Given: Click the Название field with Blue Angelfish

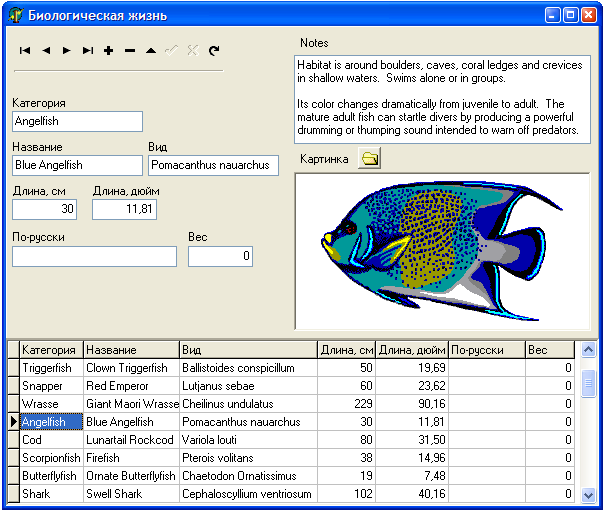Looking at the screenshot, I should click(78, 166).
